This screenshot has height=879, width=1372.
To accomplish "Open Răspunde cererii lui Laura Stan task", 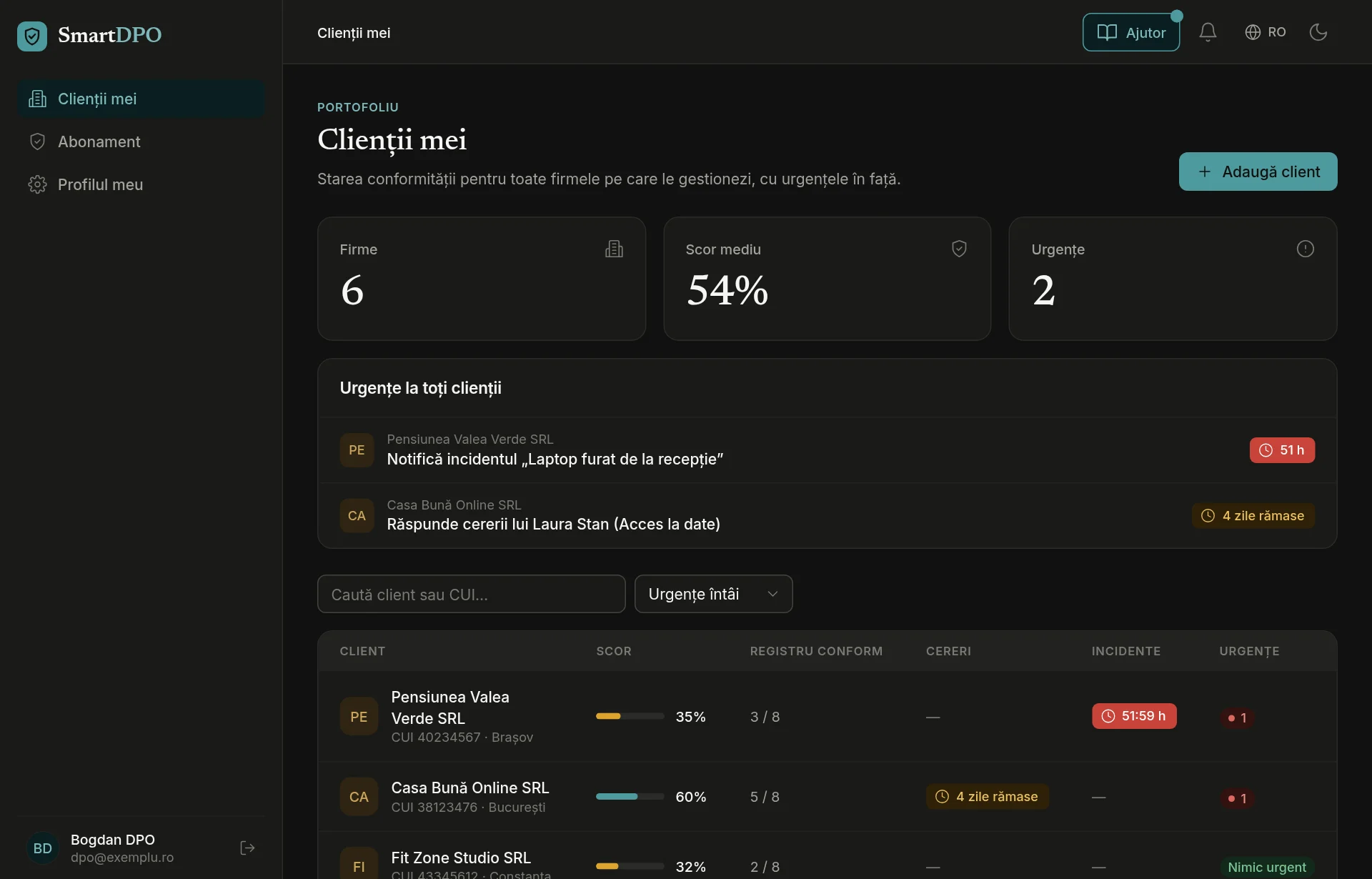I will [x=827, y=516].
